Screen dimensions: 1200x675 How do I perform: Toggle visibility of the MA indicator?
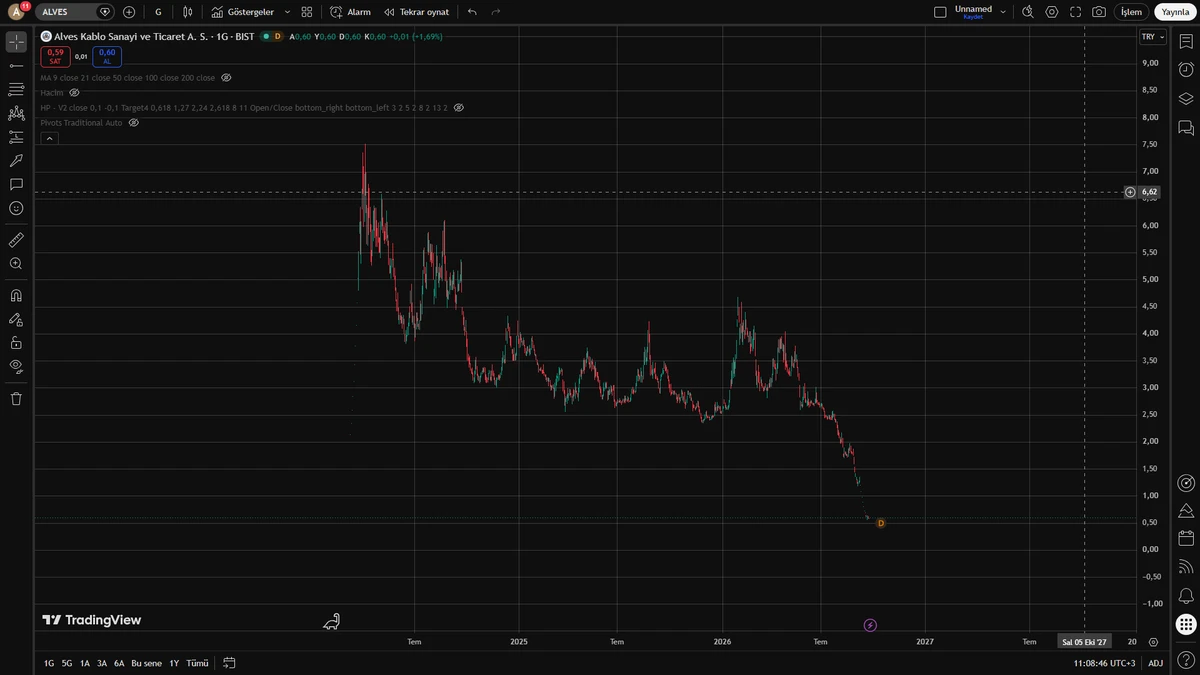click(x=226, y=77)
